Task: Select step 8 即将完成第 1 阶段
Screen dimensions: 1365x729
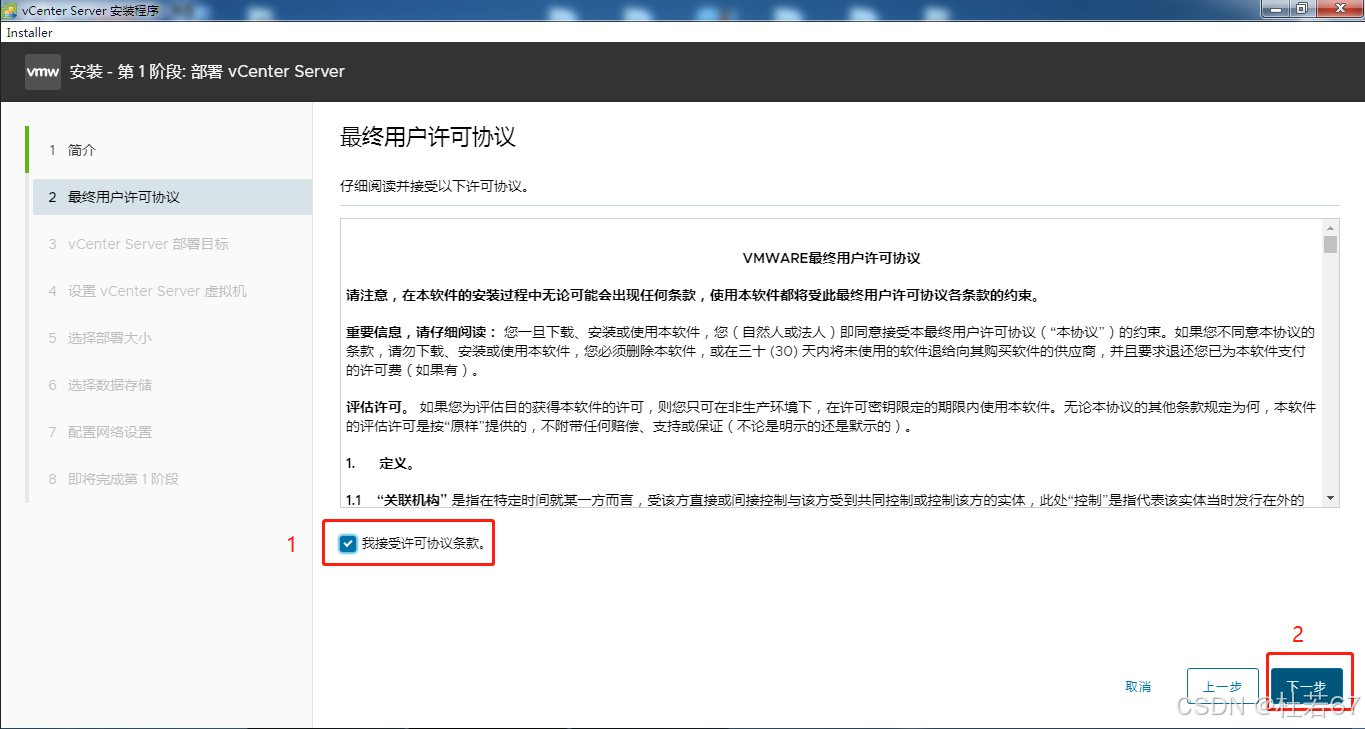Action: (x=172, y=479)
